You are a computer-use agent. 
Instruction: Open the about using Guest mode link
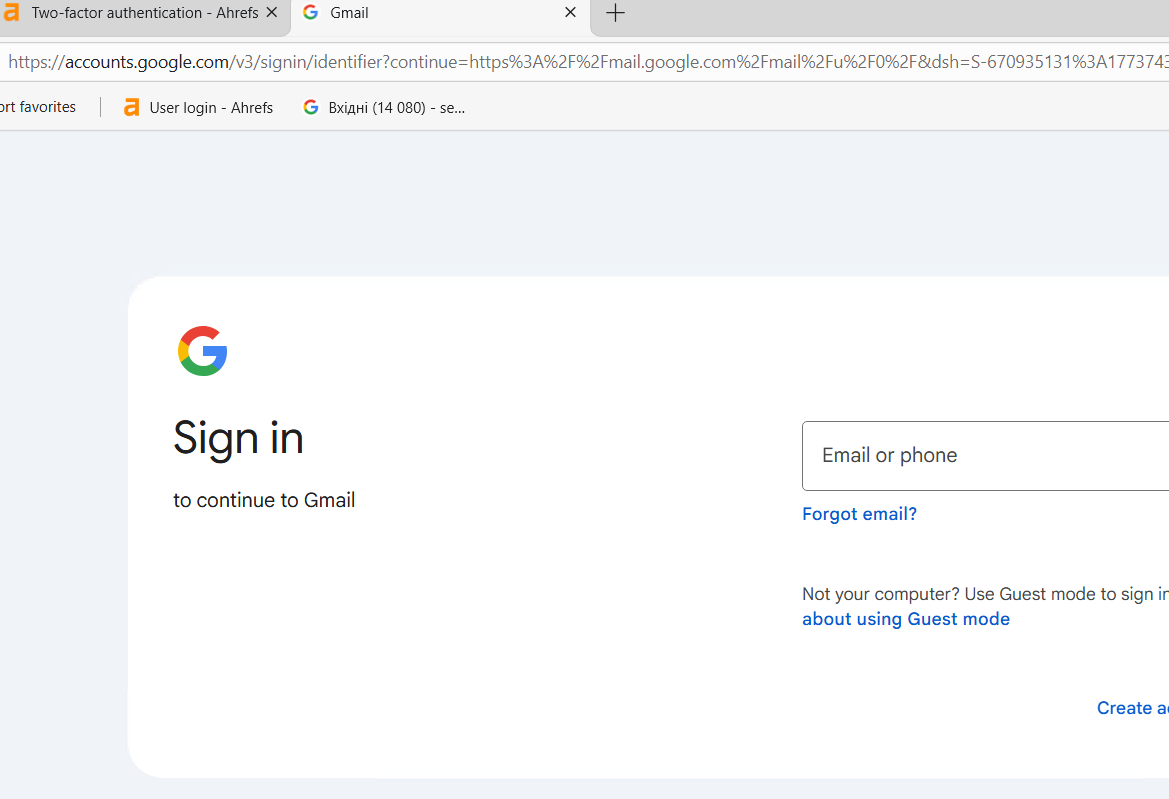[905, 619]
